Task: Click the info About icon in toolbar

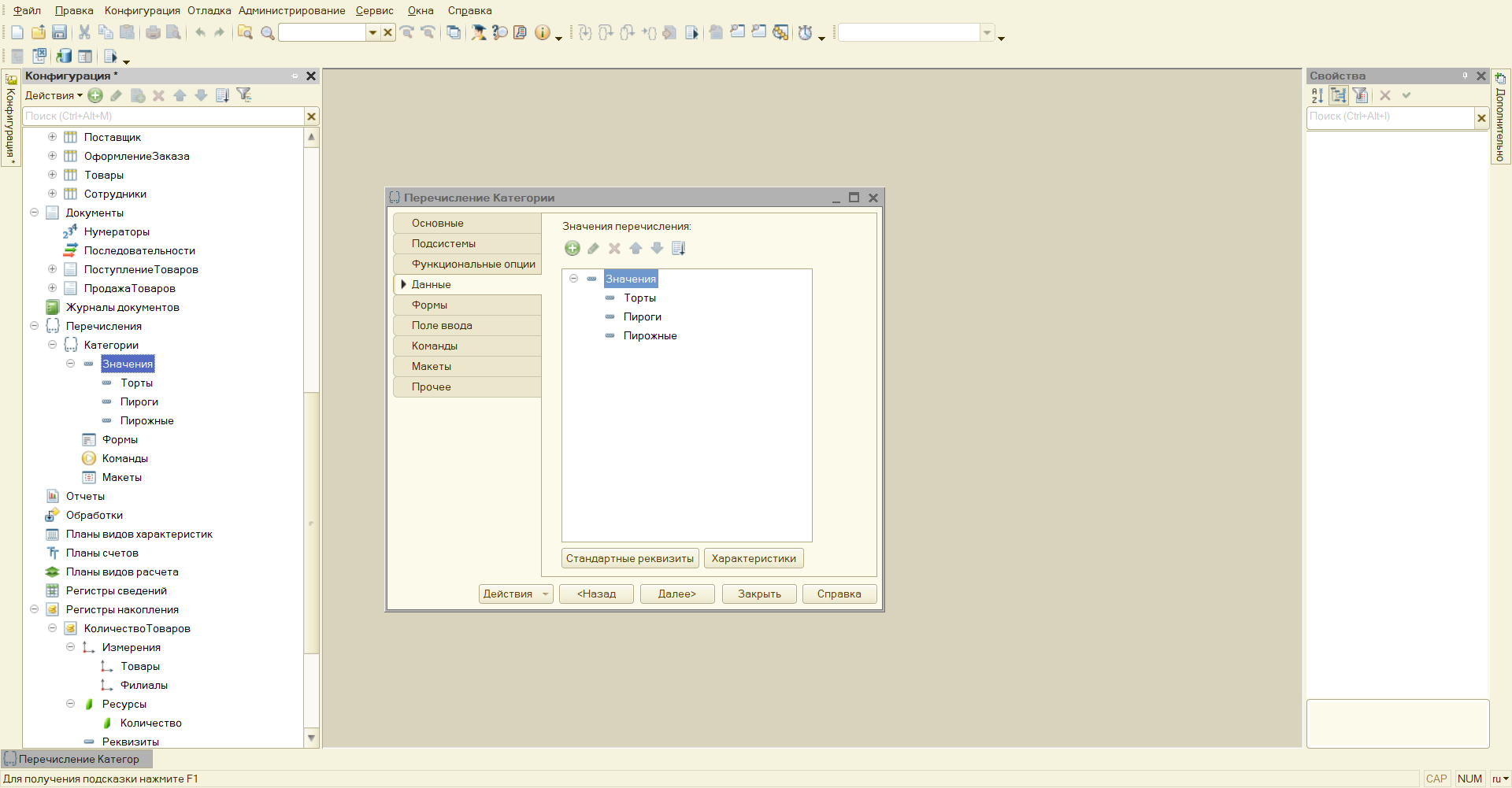Action: click(x=542, y=32)
